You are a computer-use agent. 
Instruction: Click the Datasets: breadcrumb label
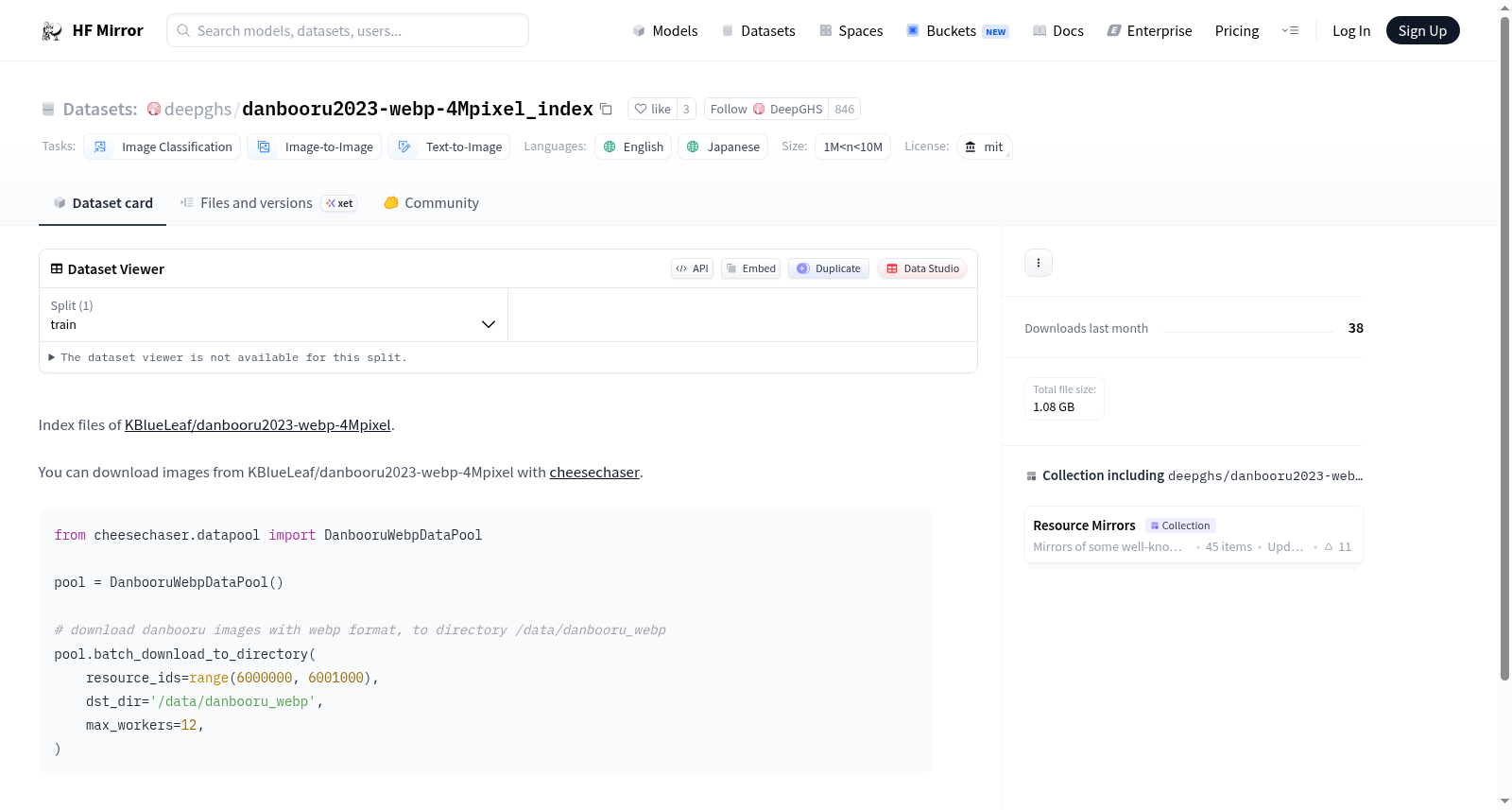pyautogui.click(x=100, y=110)
